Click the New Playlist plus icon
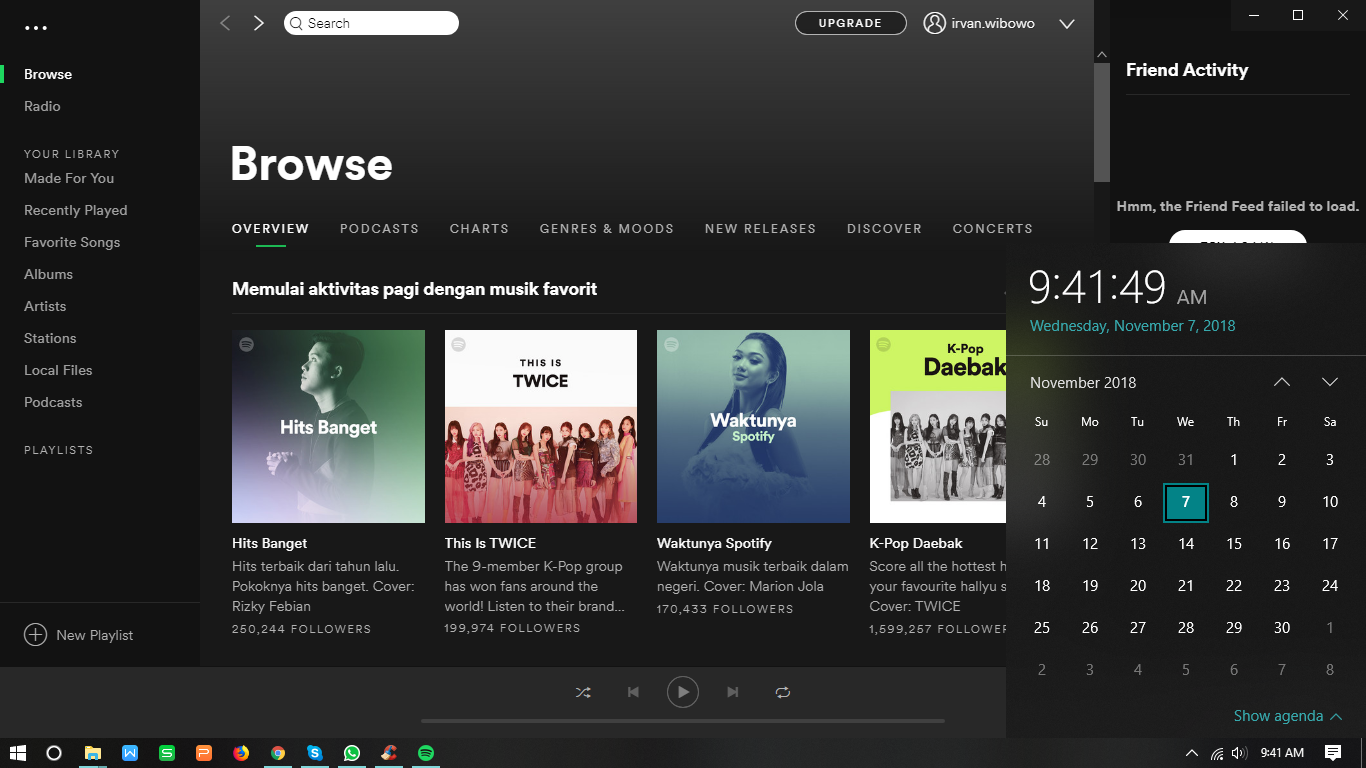 pos(36,635)
